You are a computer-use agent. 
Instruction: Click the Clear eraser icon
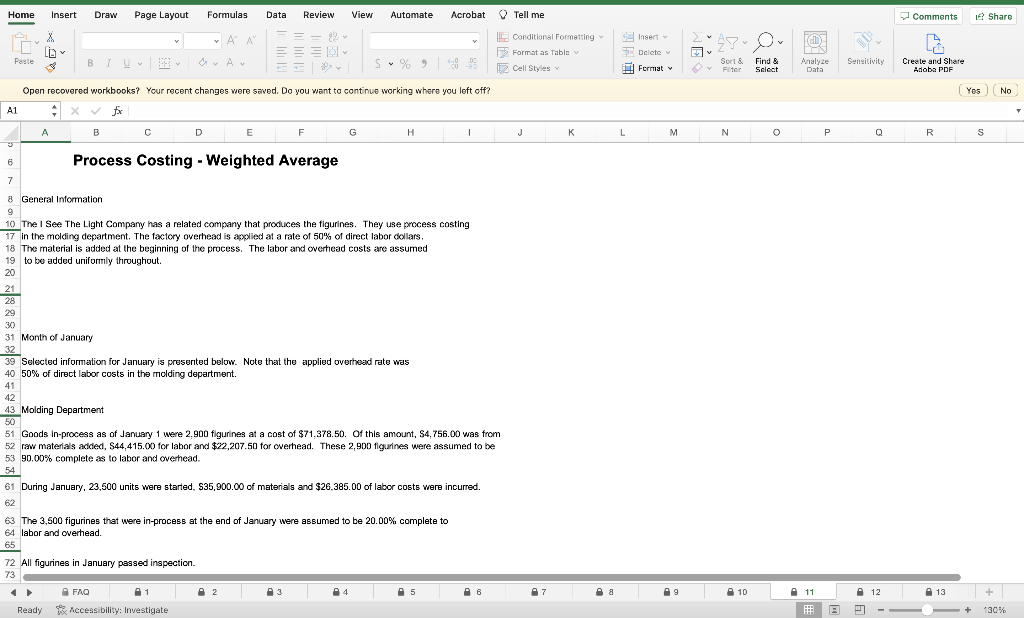697,67
